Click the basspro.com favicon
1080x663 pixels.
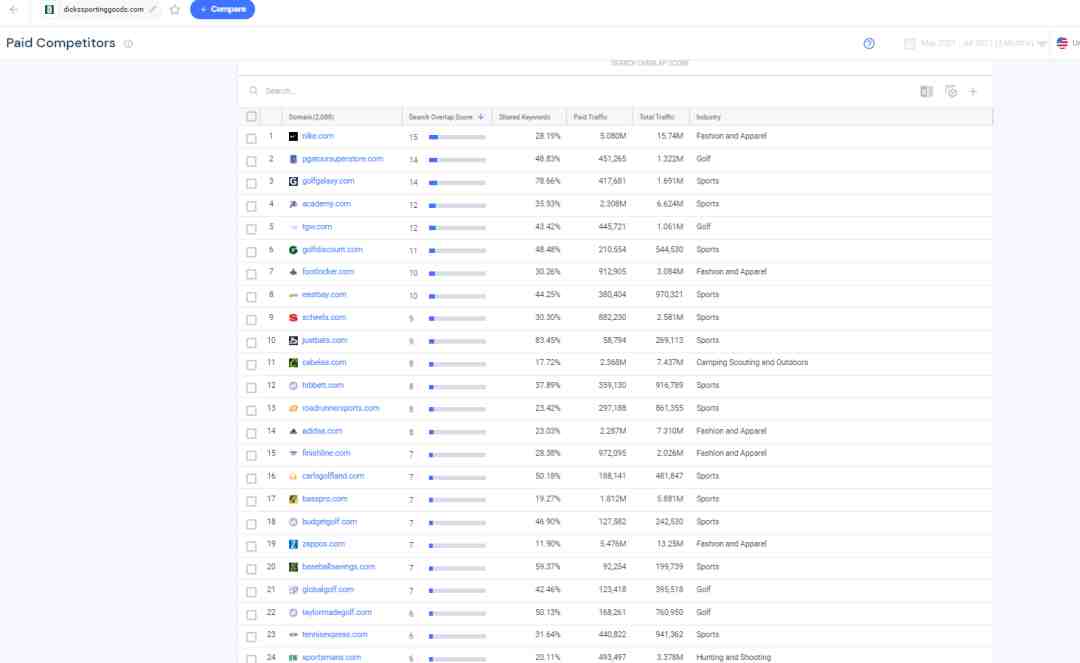point(293,499)
